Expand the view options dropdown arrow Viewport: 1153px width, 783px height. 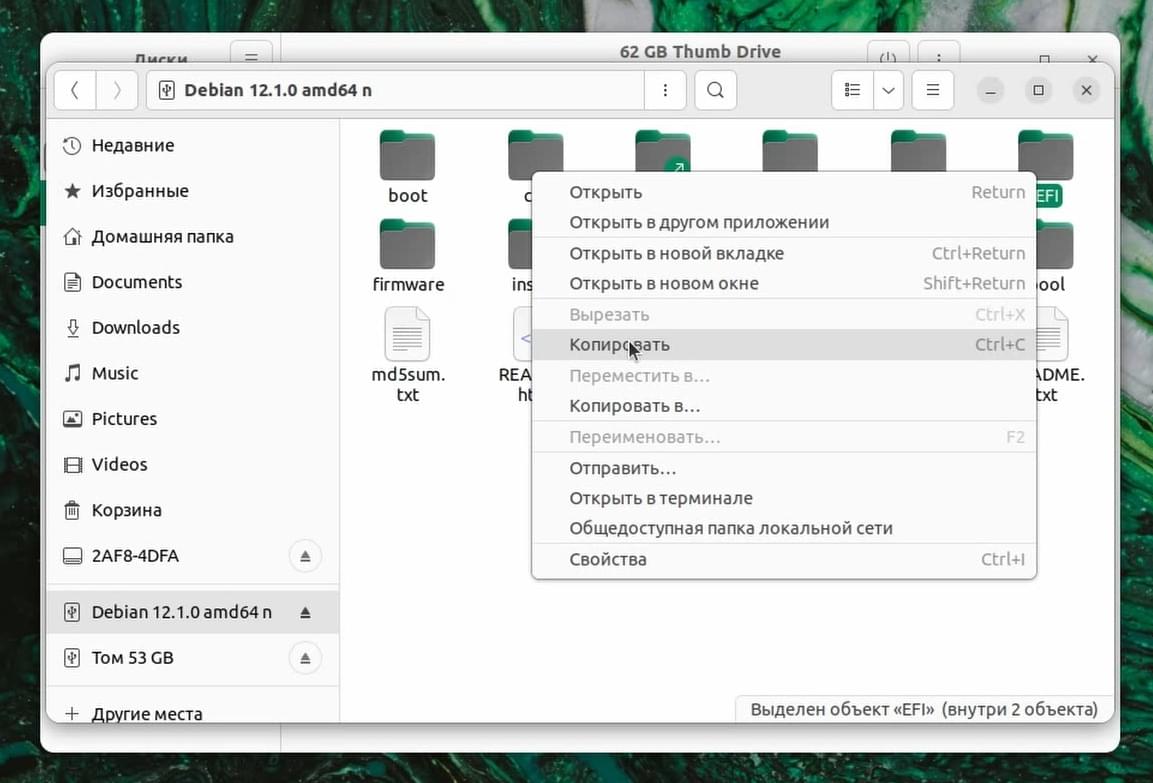[x=888, y=90]
